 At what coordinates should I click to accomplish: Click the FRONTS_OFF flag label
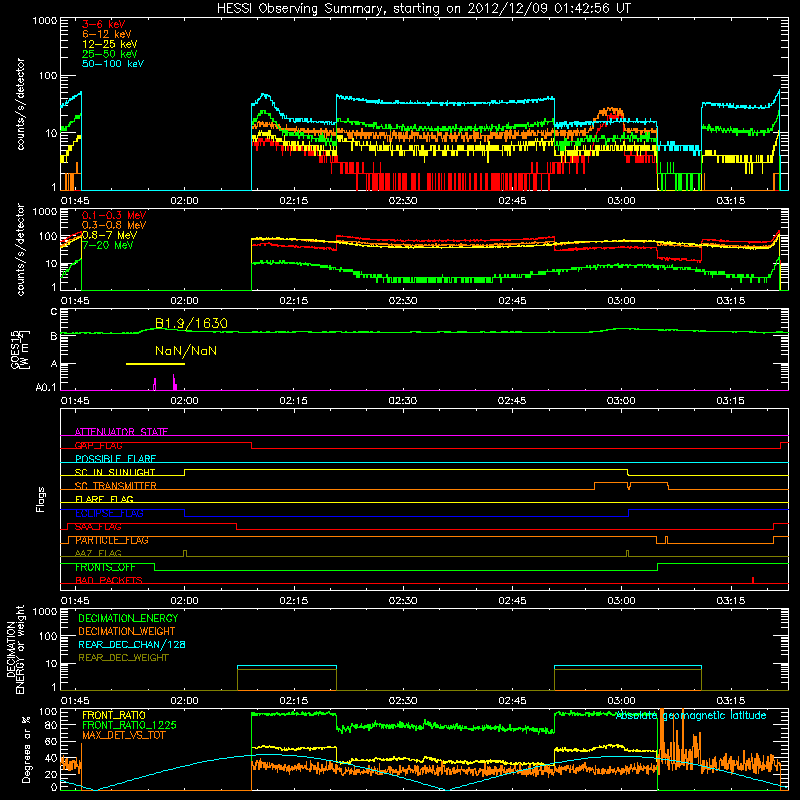point(105,567)
